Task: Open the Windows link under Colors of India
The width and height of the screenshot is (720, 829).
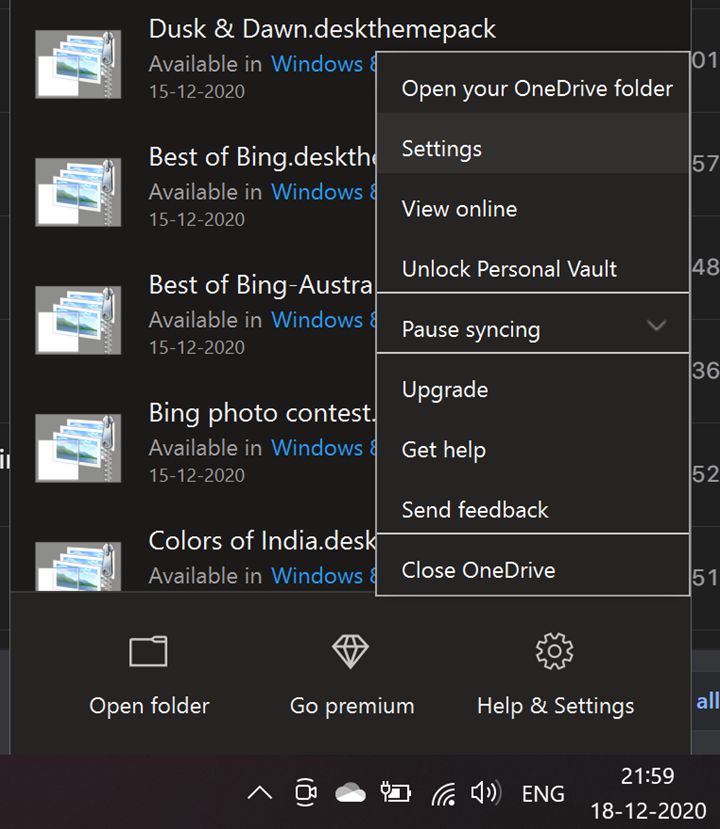Action: click(x=323, y=576)
